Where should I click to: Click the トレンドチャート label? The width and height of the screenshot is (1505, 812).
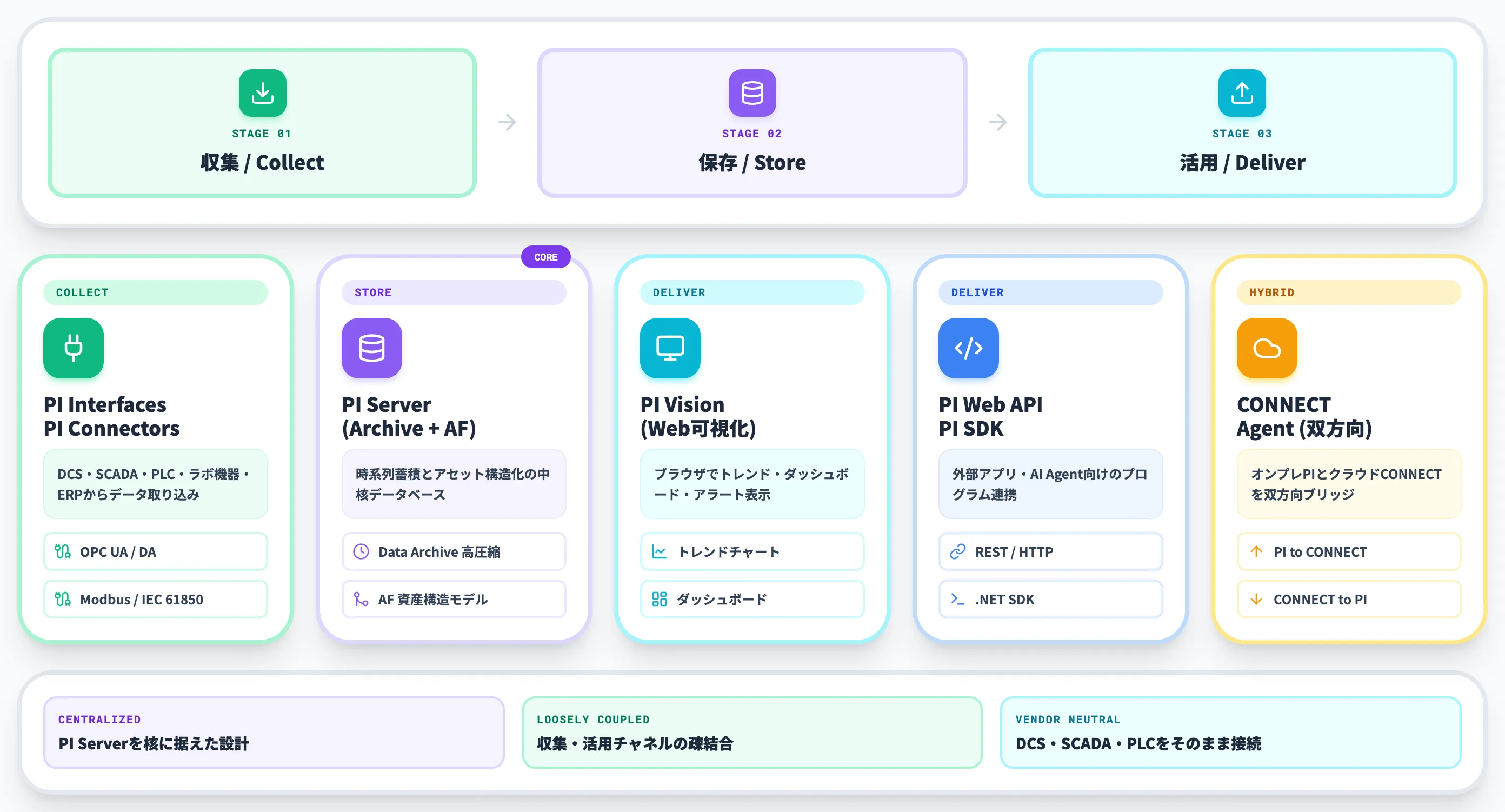pos(729,552)
